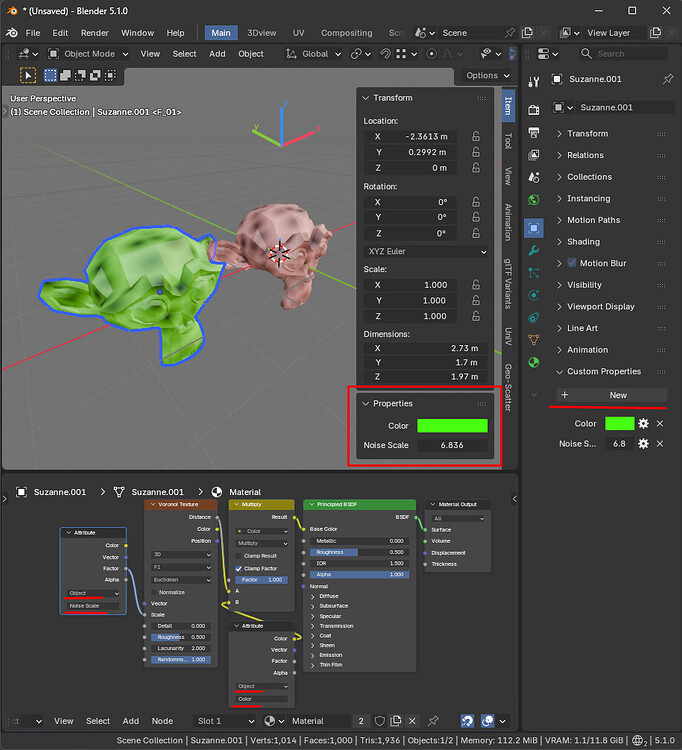
Task: Open the Global transform orientation dropdown
Action: (314, 54)
